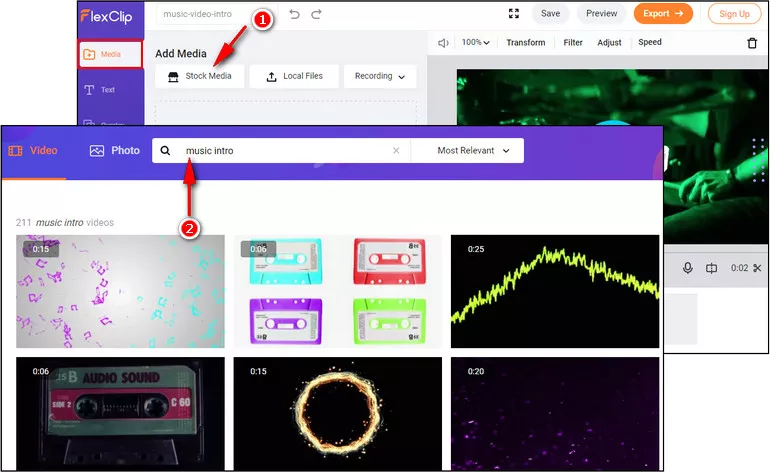Toggle fullscreen preview icon
Screen dimensions: 770x473
pyautogui.click(x=514, y=14)
